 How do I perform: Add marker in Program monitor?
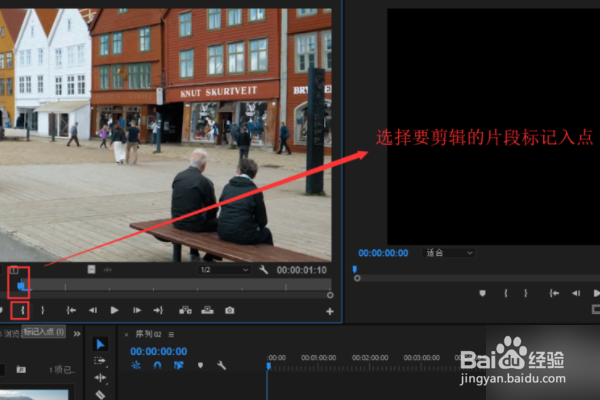(x=483, y=293)
